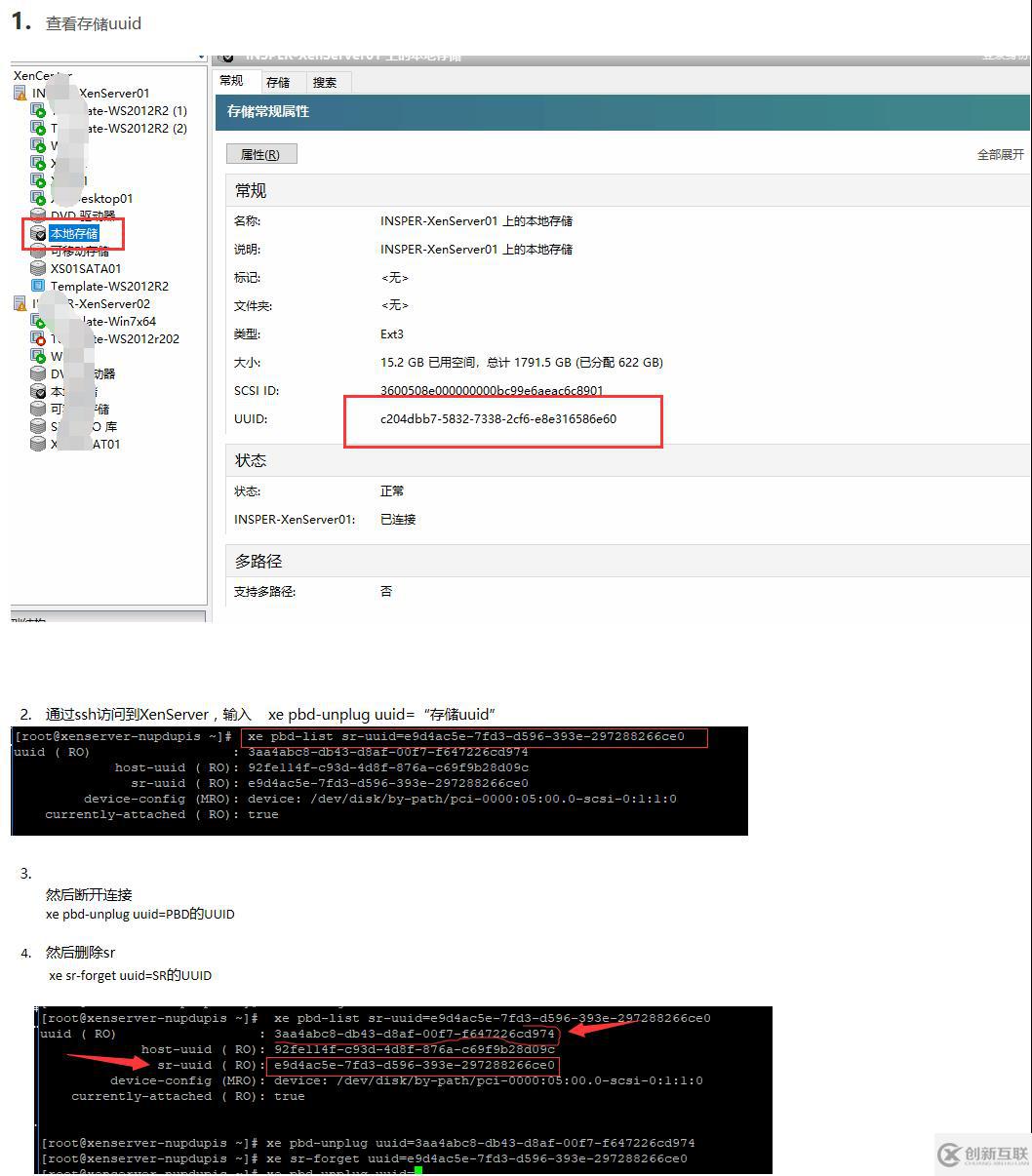Click the sr-uuid value e9d4ac5e in second terminal
Image resolution: width=1032 pixels, height=1176 pixels.
(415, 1066)
